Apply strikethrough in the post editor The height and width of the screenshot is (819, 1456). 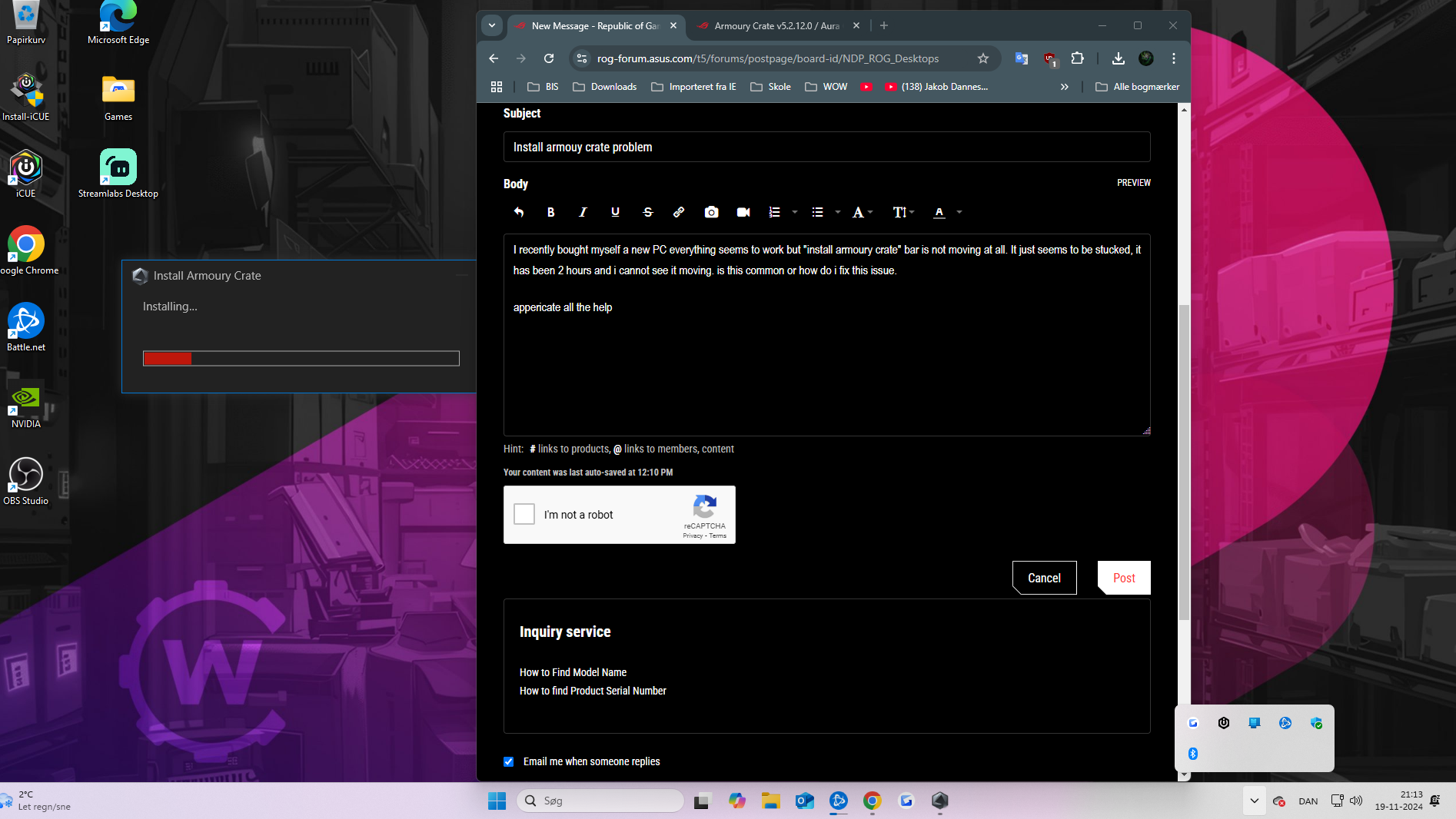(x=647, y=212)
